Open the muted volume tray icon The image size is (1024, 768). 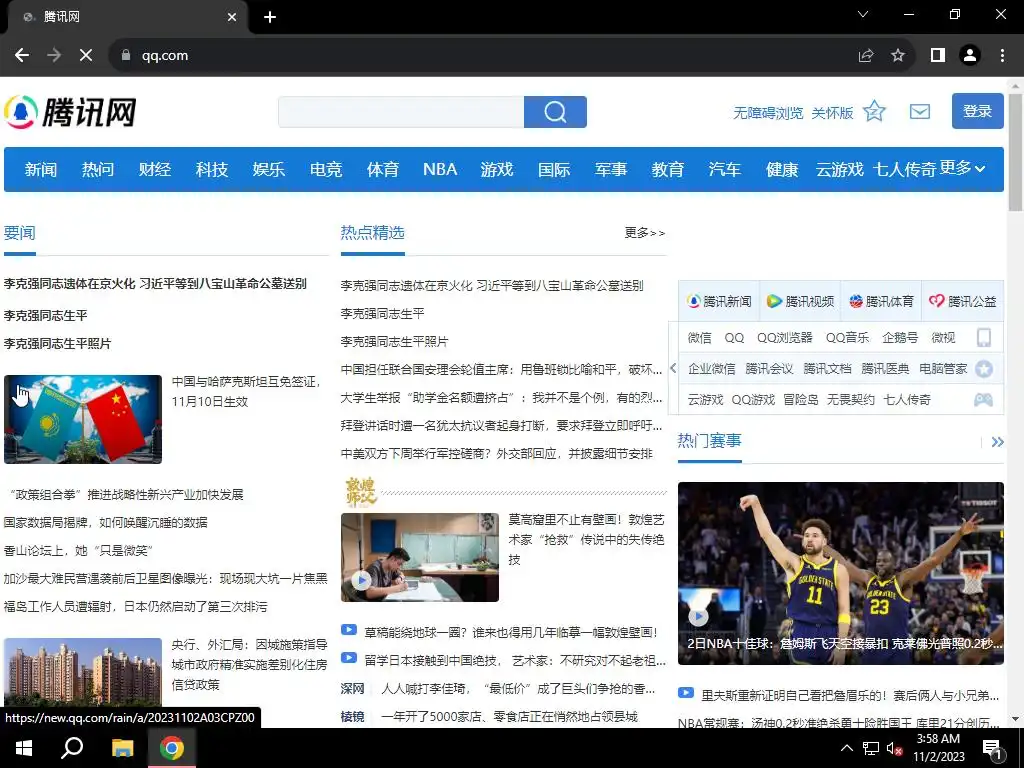[894, 748]
